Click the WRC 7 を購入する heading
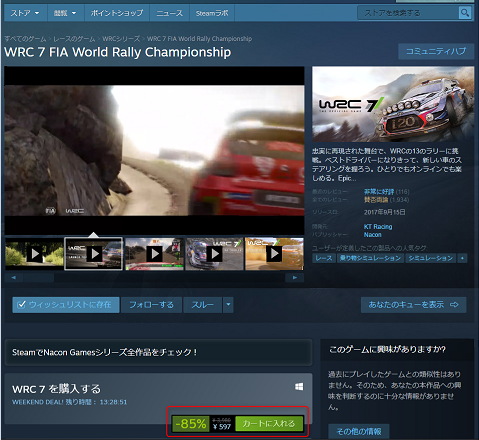 coord(56,389)
